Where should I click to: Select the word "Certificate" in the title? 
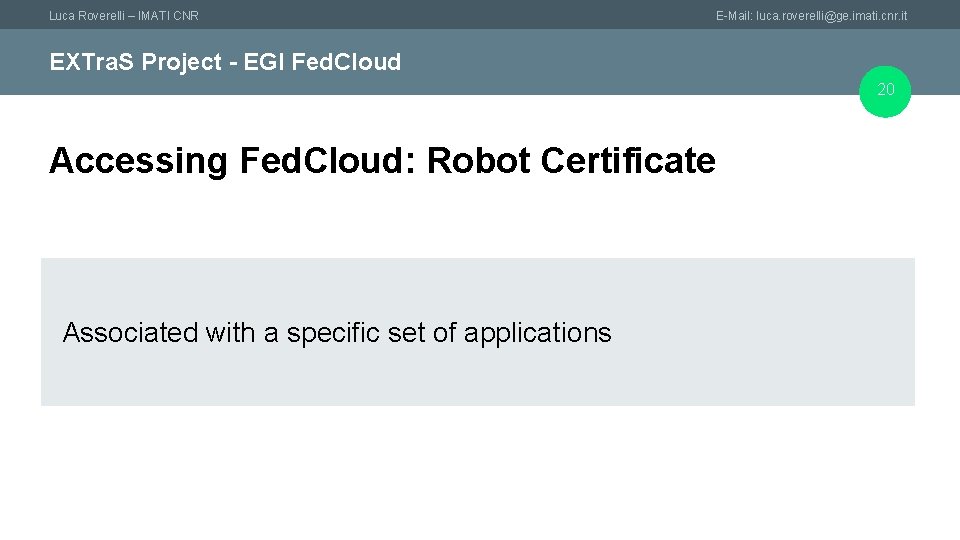point(625,161)
